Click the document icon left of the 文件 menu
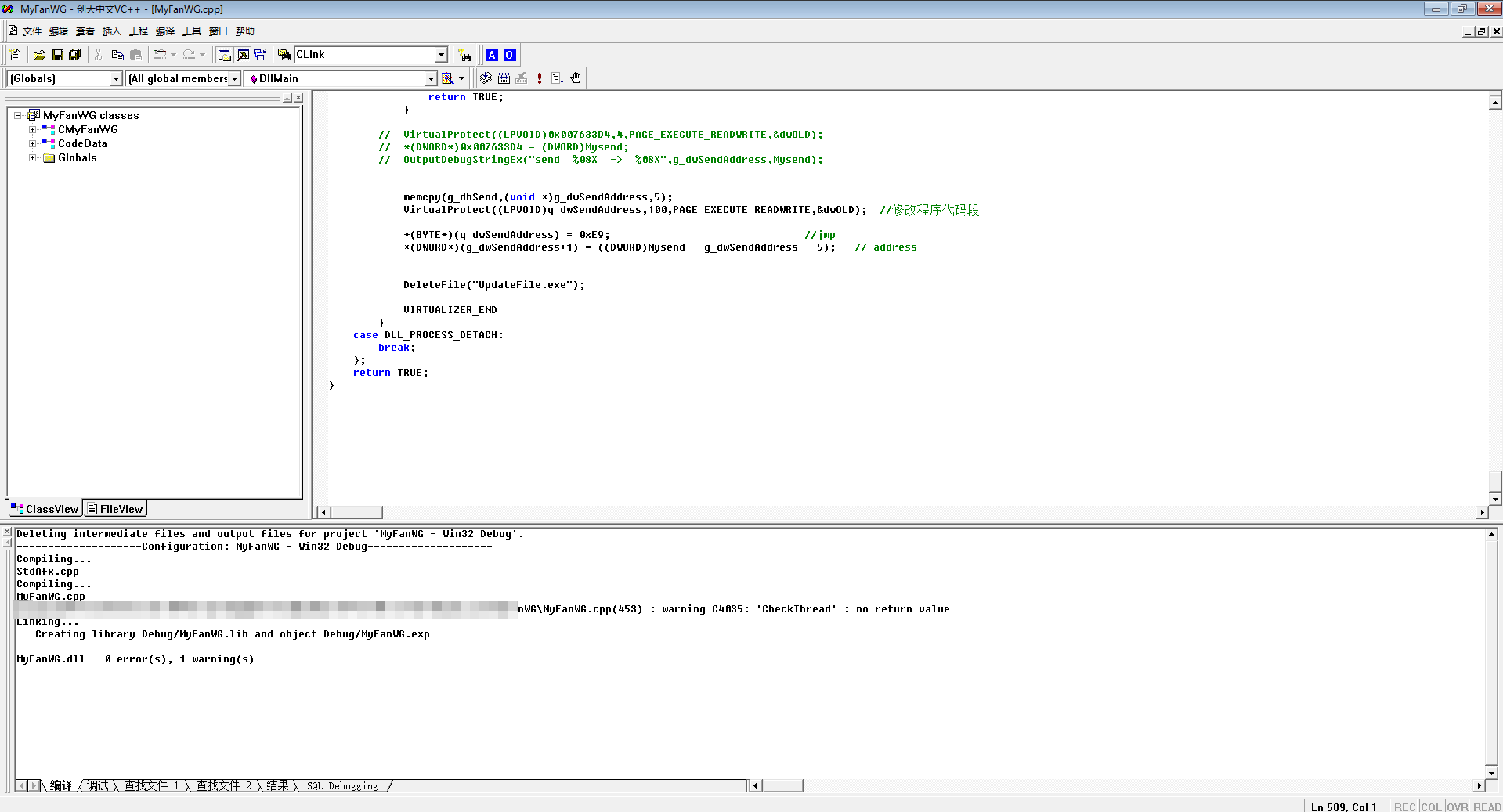This screenshot has height=812, width=1503. 13,31
